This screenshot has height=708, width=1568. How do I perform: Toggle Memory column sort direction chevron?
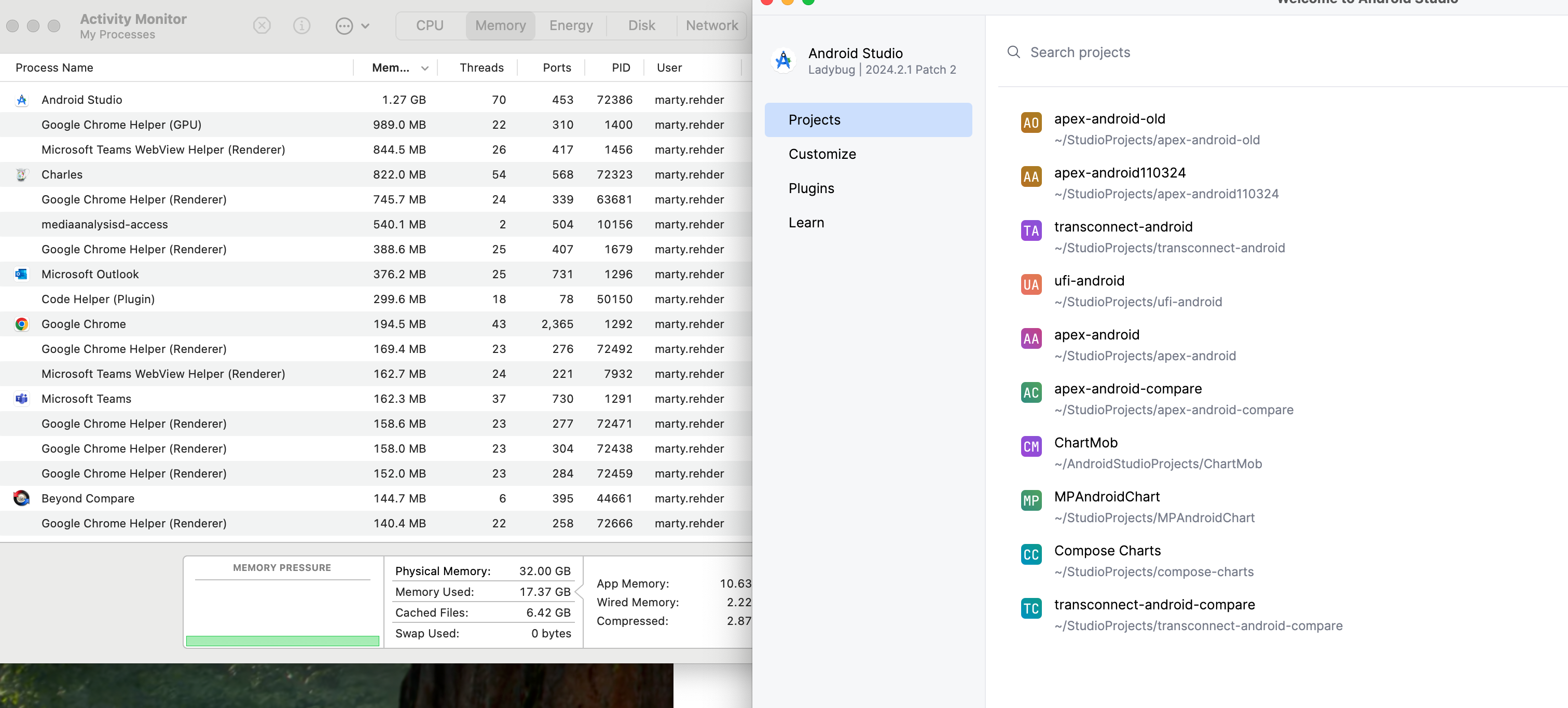(x=424, y=68)
